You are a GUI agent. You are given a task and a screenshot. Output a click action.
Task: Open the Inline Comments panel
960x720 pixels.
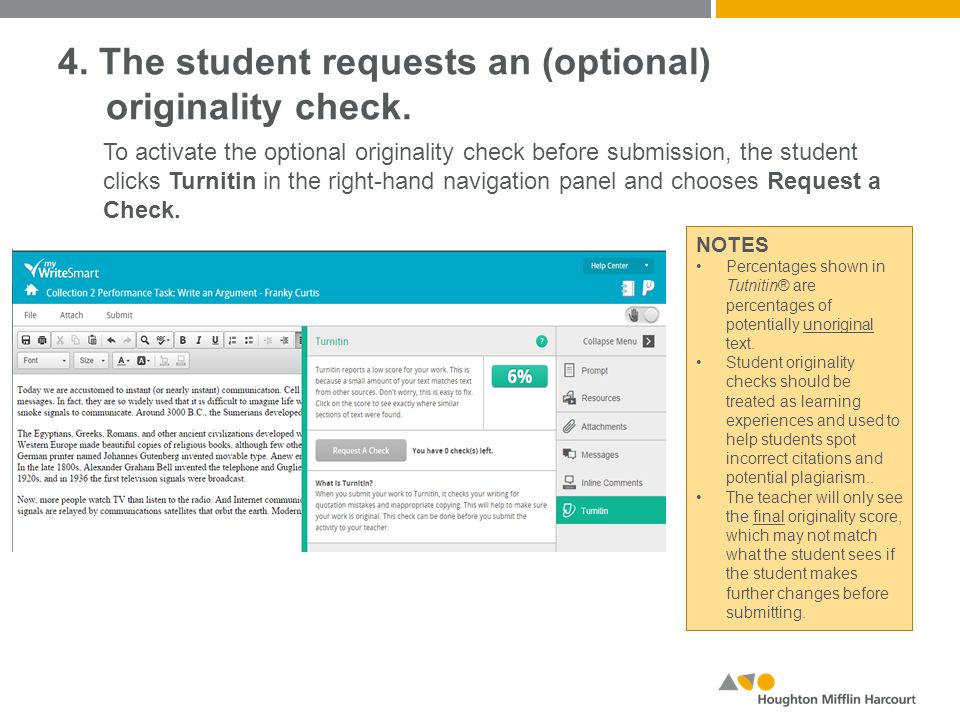(x=611, y=482)
